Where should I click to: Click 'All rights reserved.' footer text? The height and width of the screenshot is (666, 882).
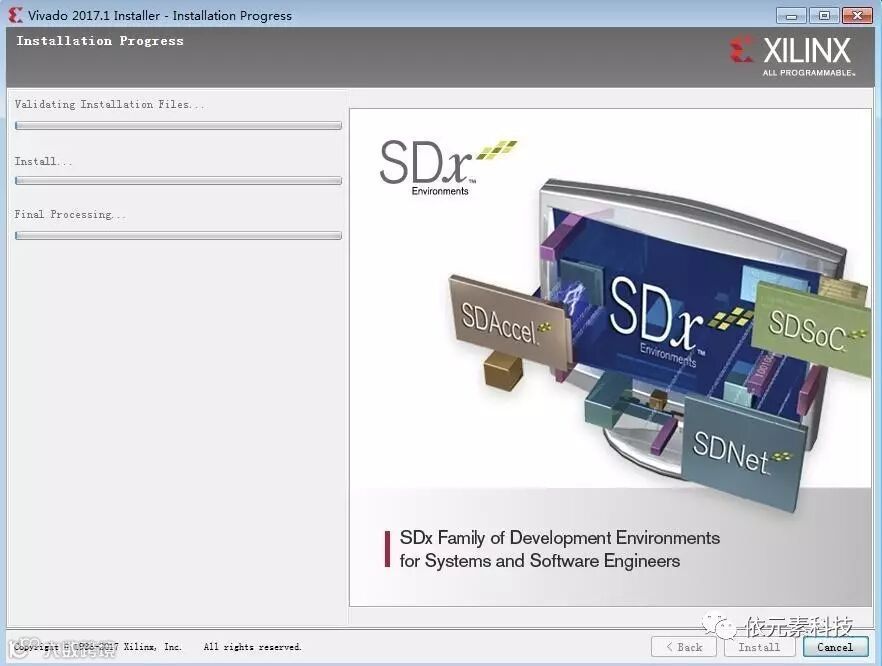(253, 647)
